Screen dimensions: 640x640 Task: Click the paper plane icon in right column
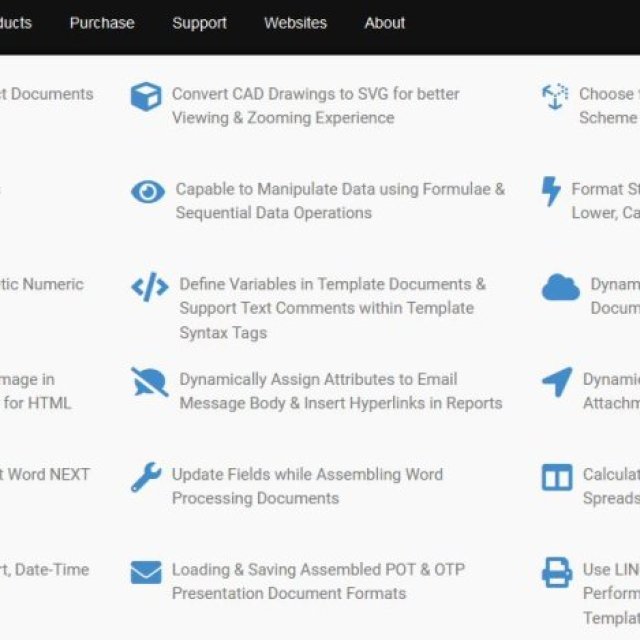(x=557, y=382)
